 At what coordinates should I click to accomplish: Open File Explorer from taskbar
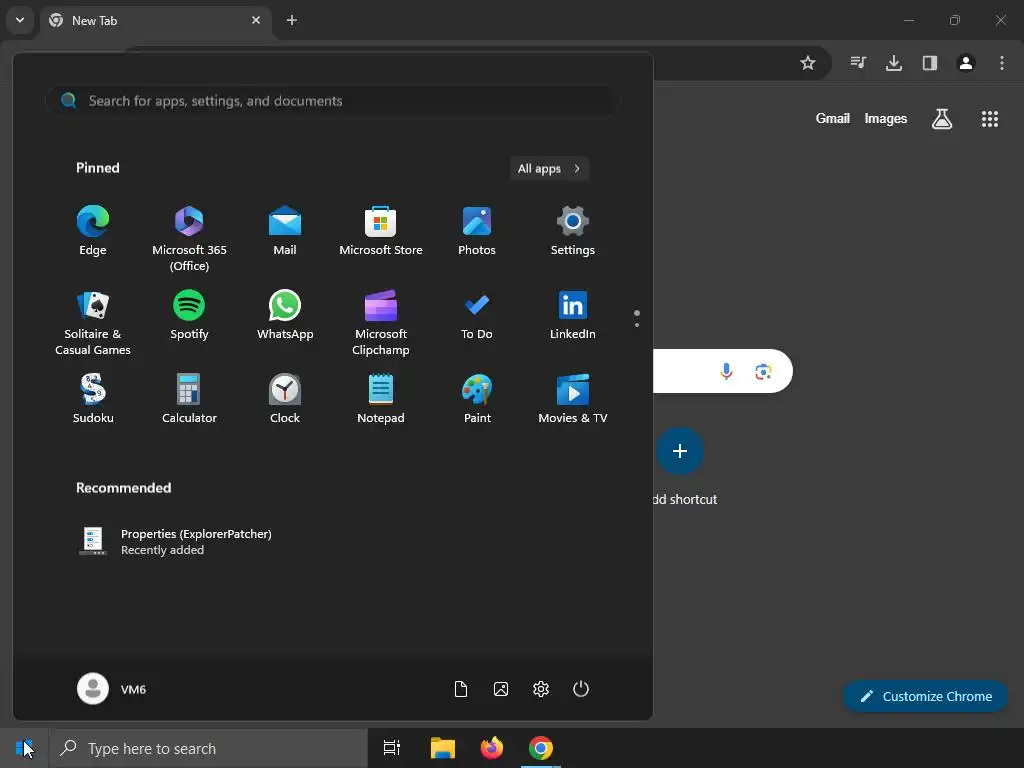tap(443, 748)
